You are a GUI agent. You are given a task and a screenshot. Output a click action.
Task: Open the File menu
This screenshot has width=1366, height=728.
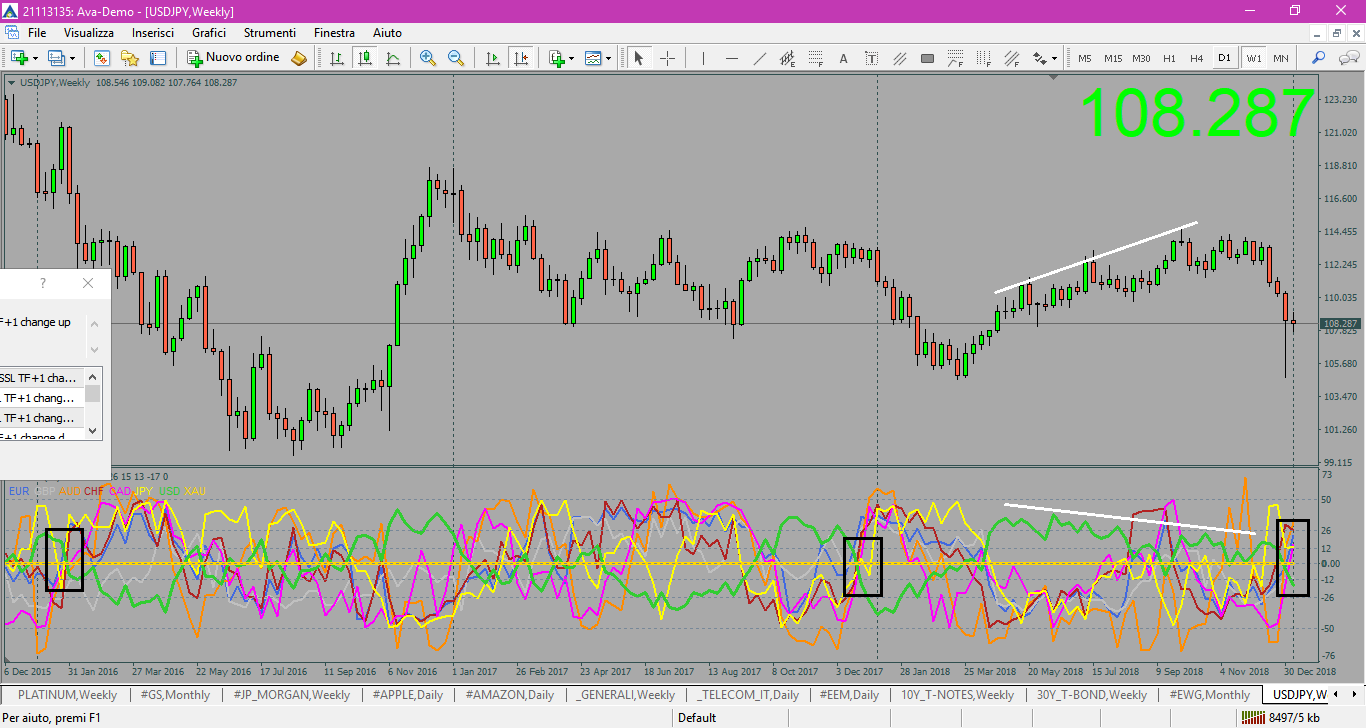pyautogui.click(x=37, y=33)
